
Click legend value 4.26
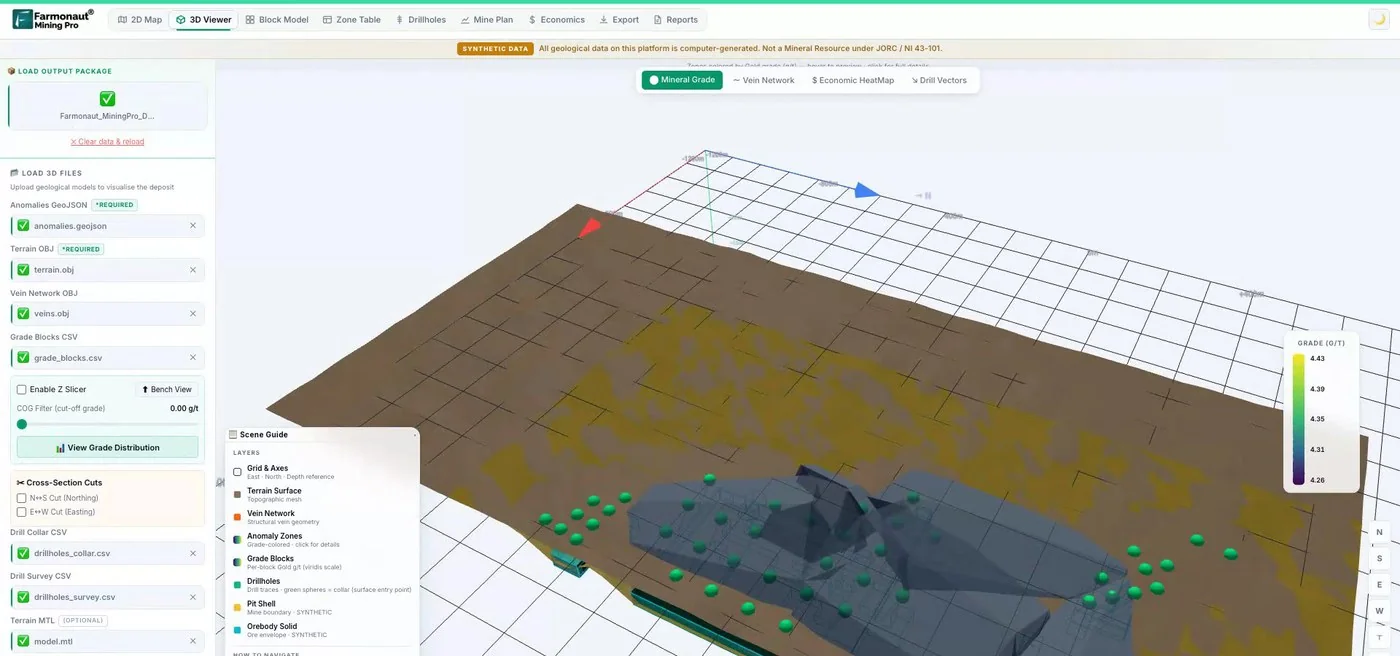1317,480
